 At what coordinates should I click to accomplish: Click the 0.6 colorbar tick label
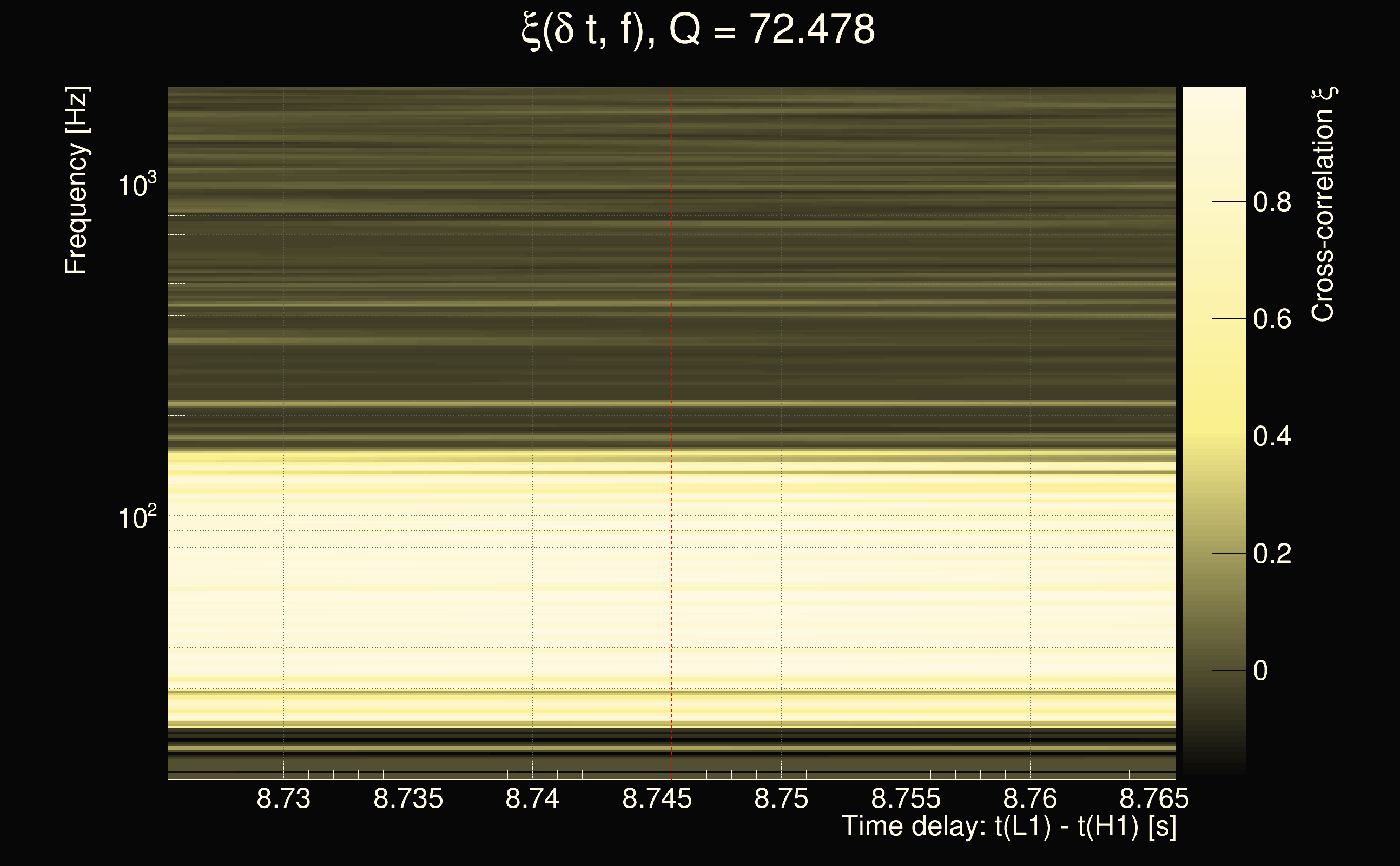pyautogui.click(x=1272, y=319)
